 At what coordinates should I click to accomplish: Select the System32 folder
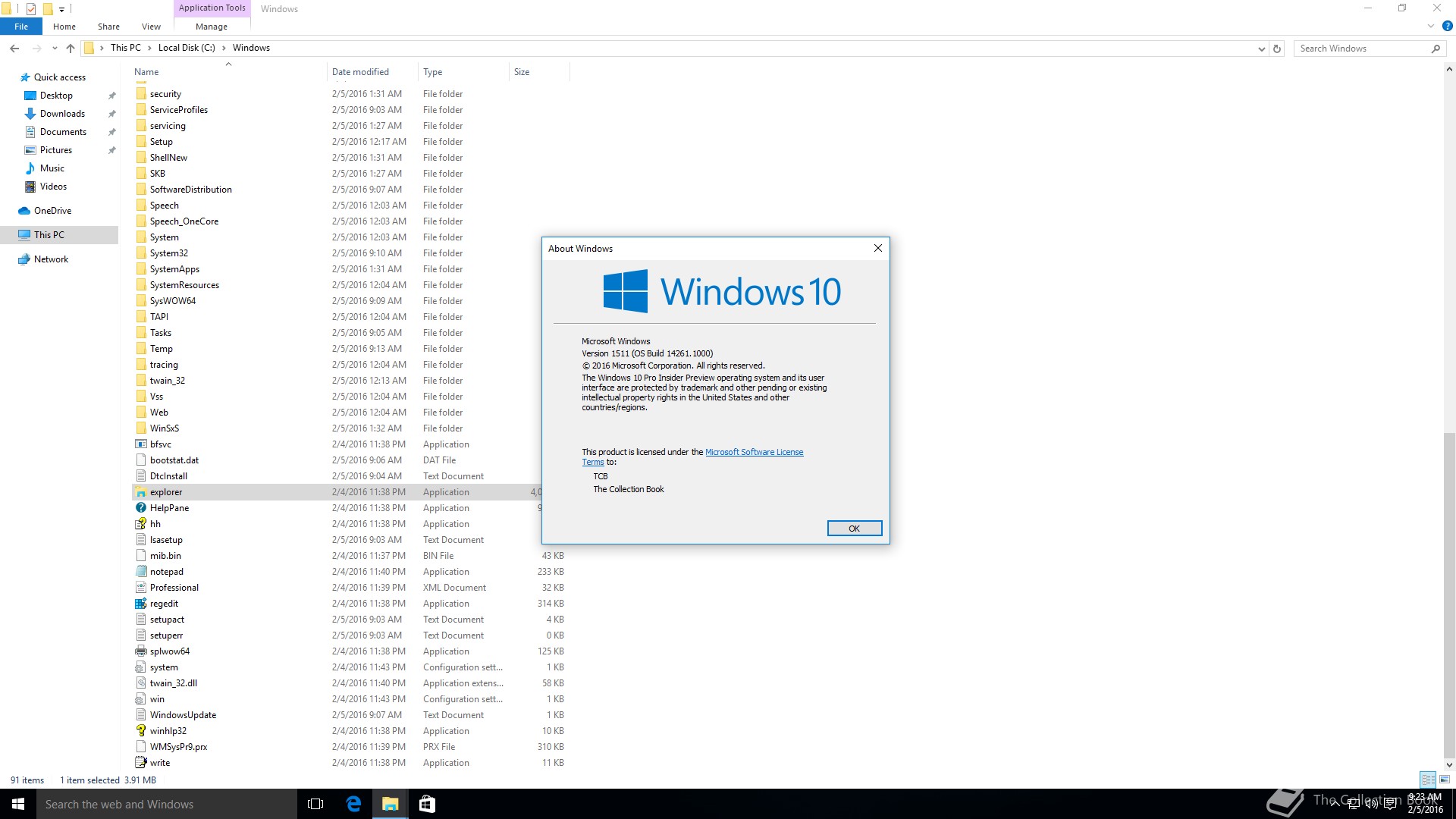tap(168, 253)
